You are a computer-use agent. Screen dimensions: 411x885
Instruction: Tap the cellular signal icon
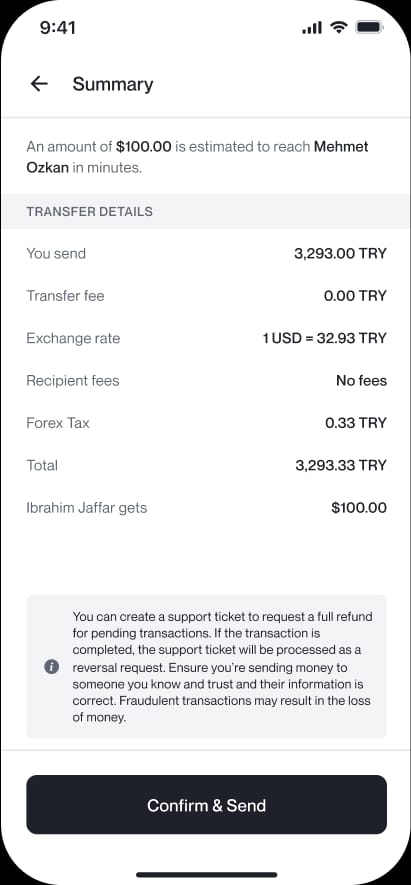(x=312, y=27)
